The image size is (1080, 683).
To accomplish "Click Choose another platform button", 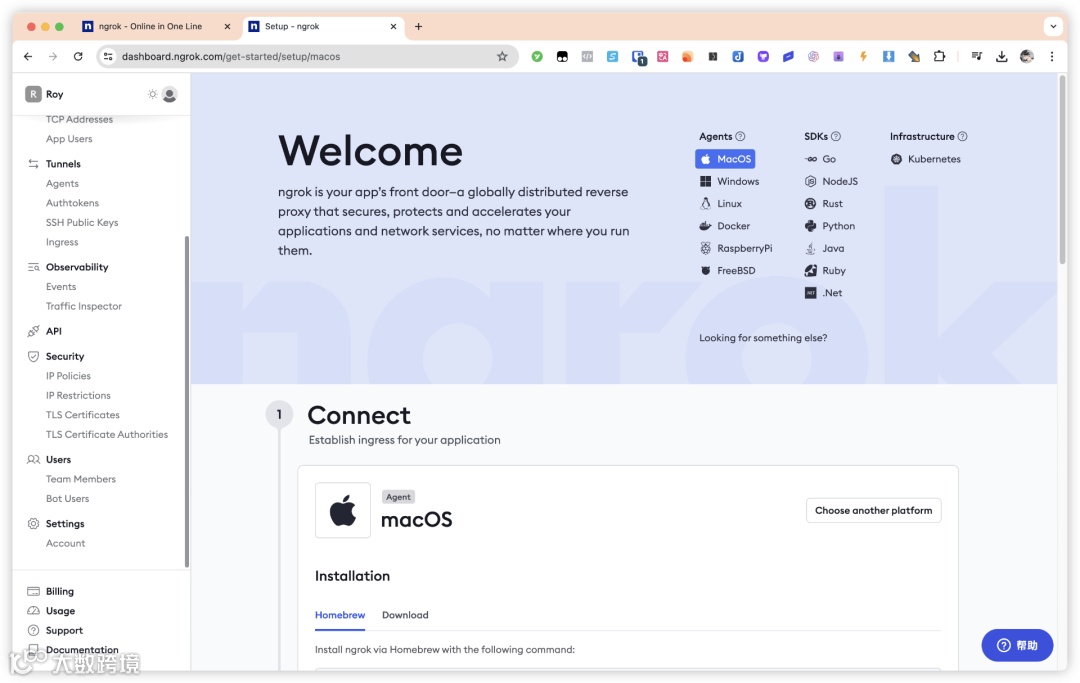I will pos(873,510).
